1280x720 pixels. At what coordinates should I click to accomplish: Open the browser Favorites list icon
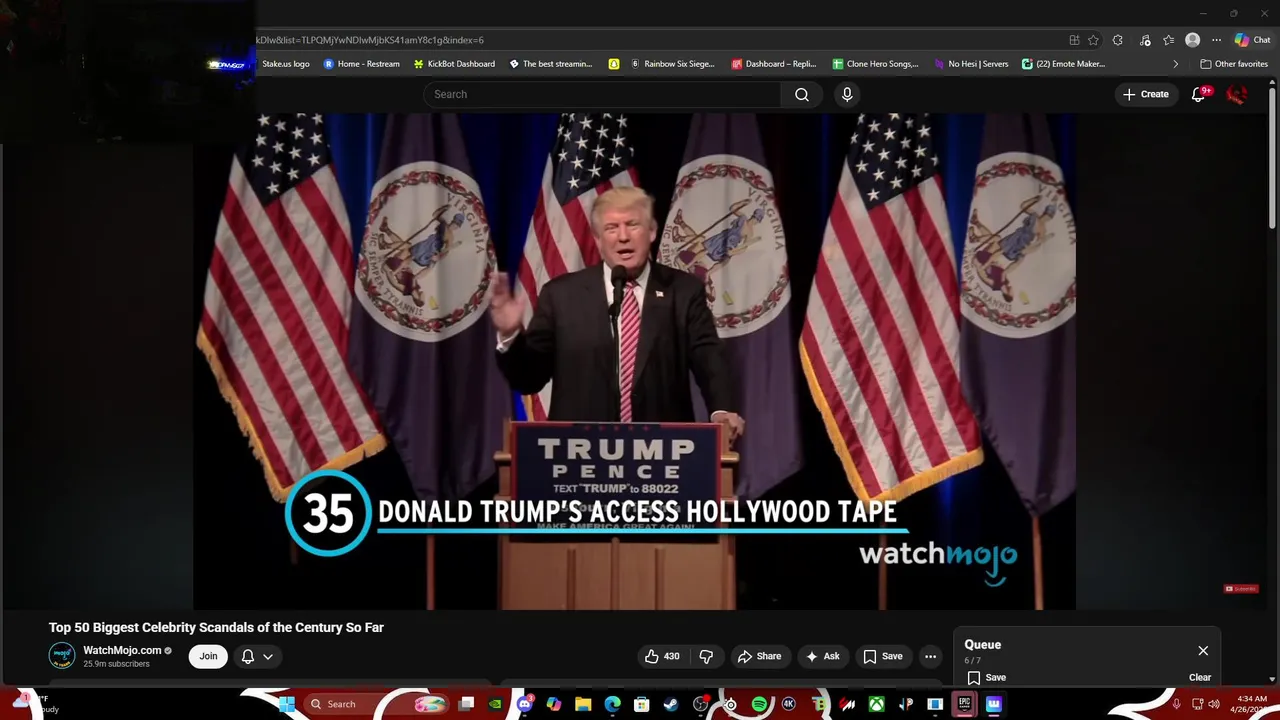click(x=1169, y=40)
